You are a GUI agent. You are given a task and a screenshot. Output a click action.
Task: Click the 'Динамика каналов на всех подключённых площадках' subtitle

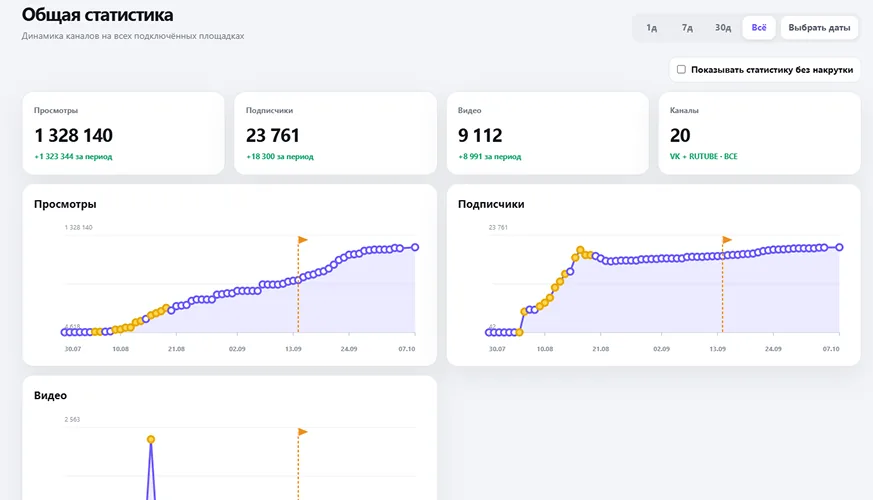(x=133, y=36)
